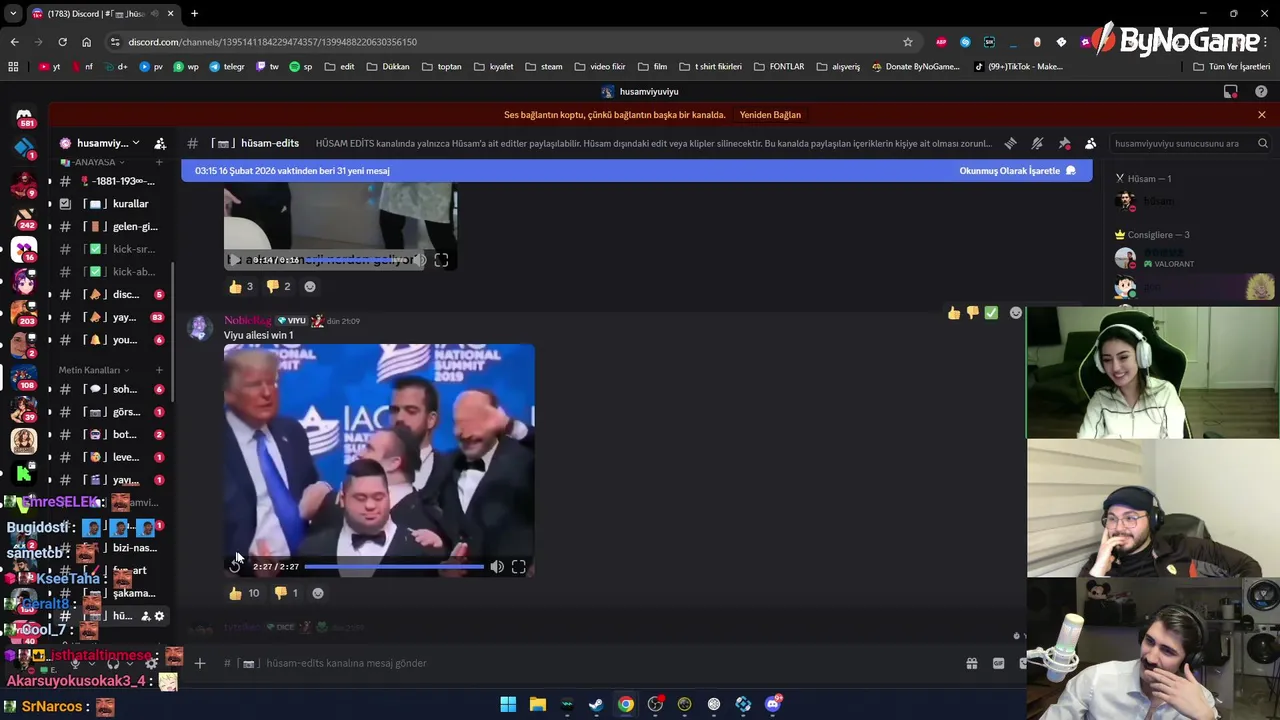This screenshot has height=720, width=1280.
Task: Toggle thumbs down reaction with 2
Action: [278, 287]
